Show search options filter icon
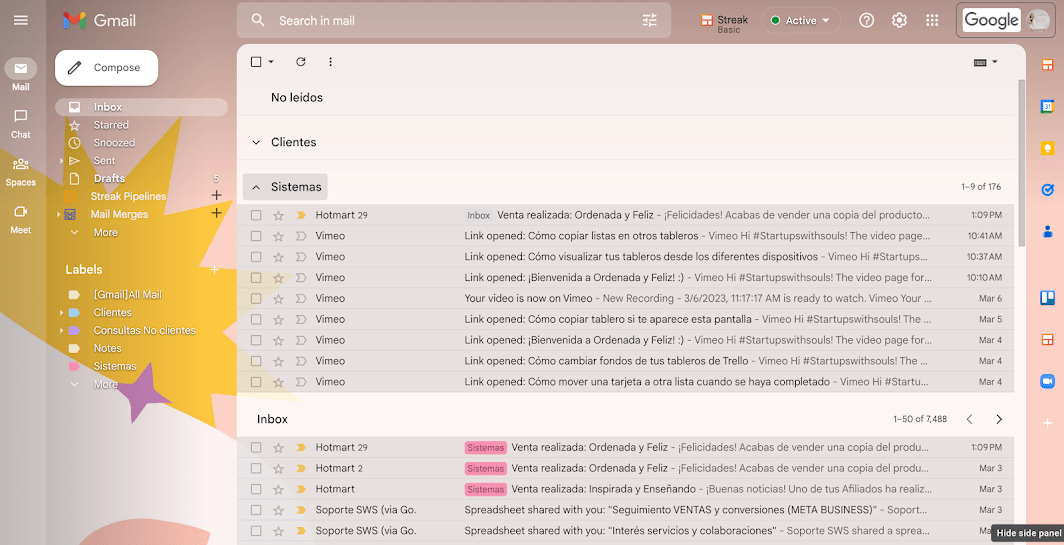The width and height of the screenshot is (1064, 545). coord(649,20)
